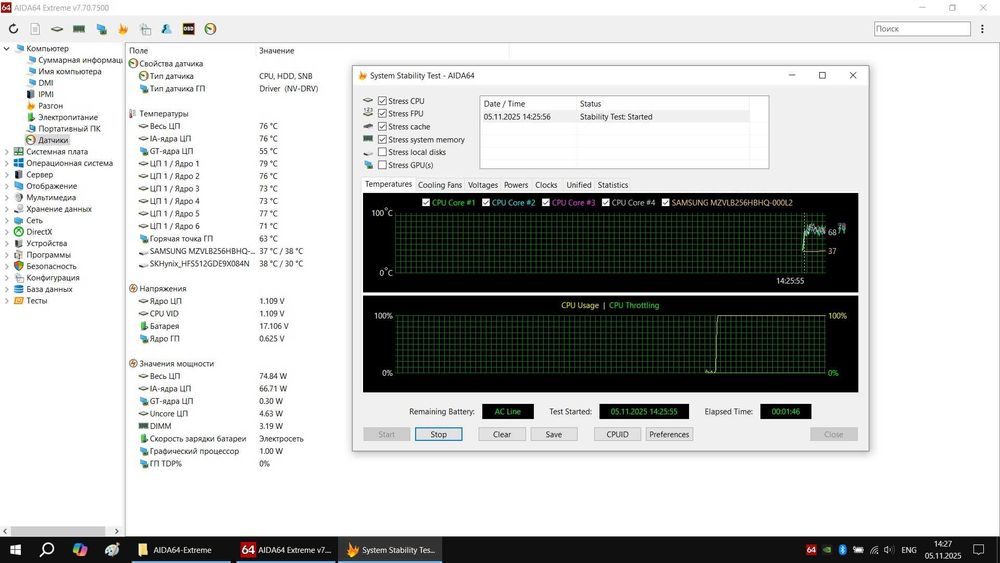Switch to the Unified tab

pyautogui.click(x=578, y=185)
